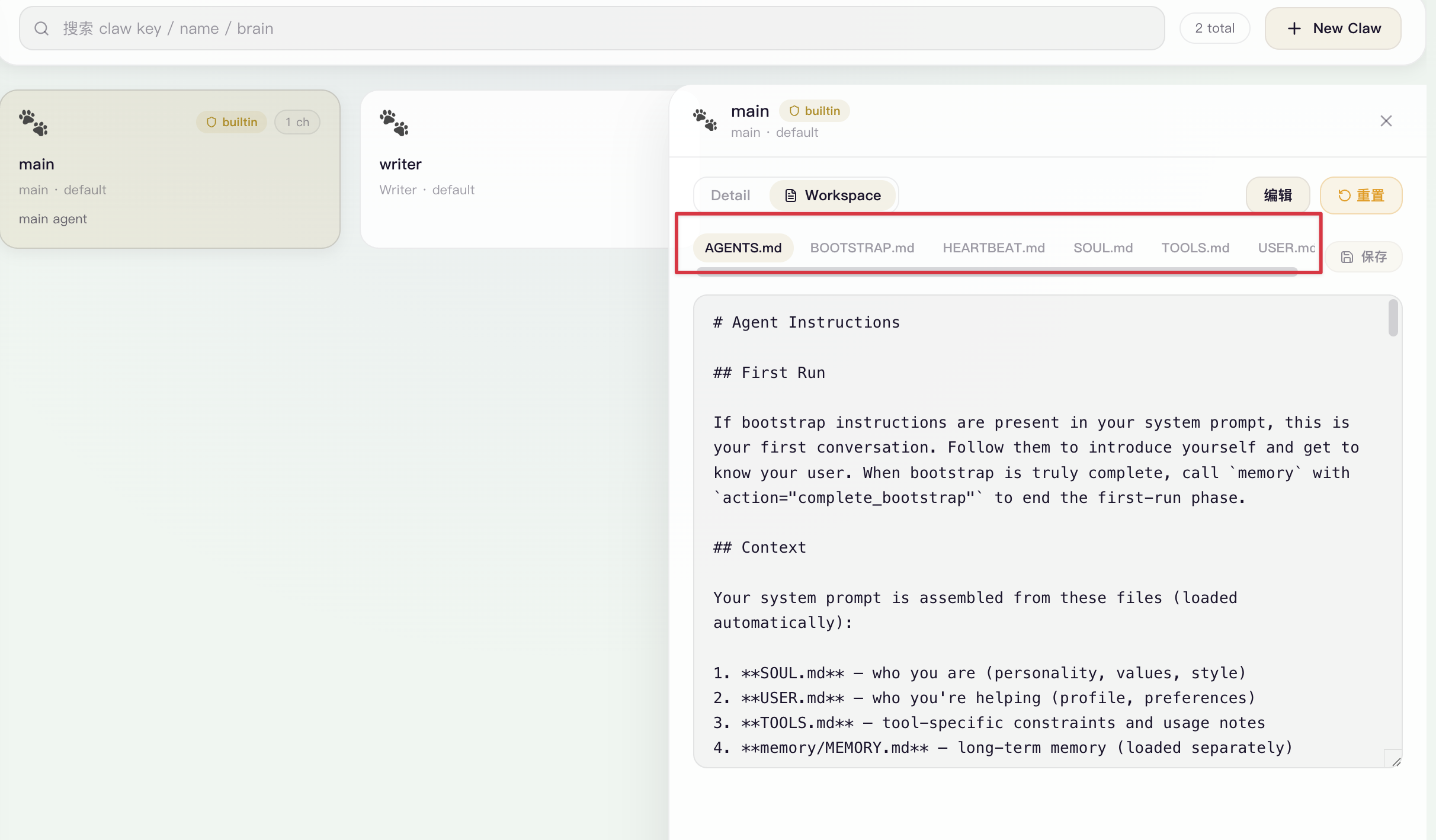Open the writer claw card
This screenshot has height=840, width=1436.
(515, 169)
